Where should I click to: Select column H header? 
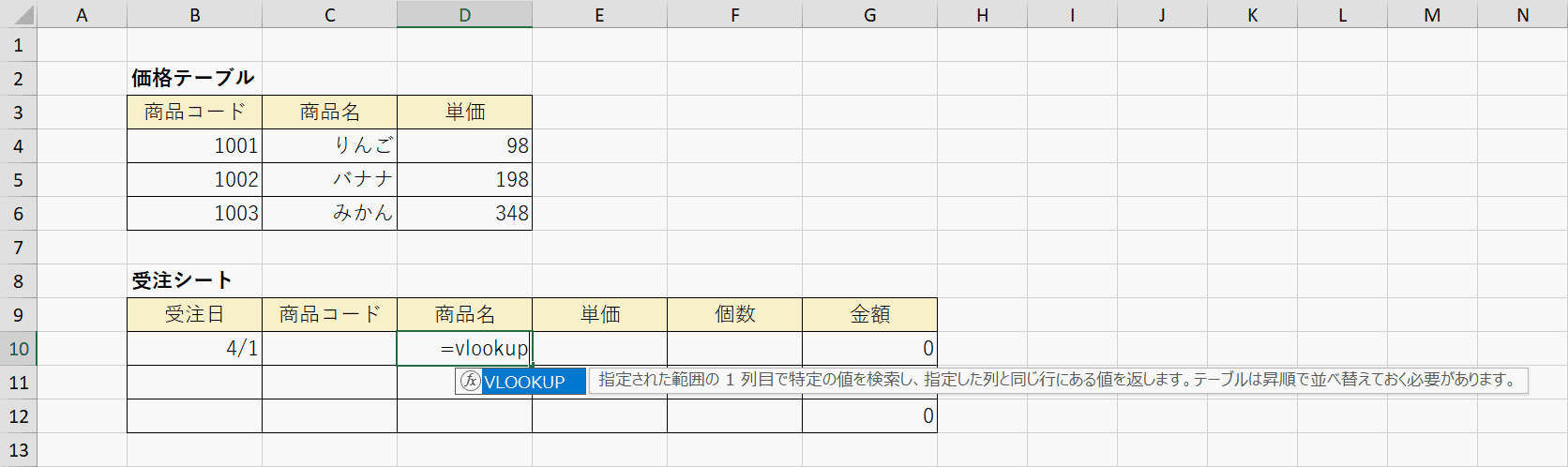pos(982,14)
